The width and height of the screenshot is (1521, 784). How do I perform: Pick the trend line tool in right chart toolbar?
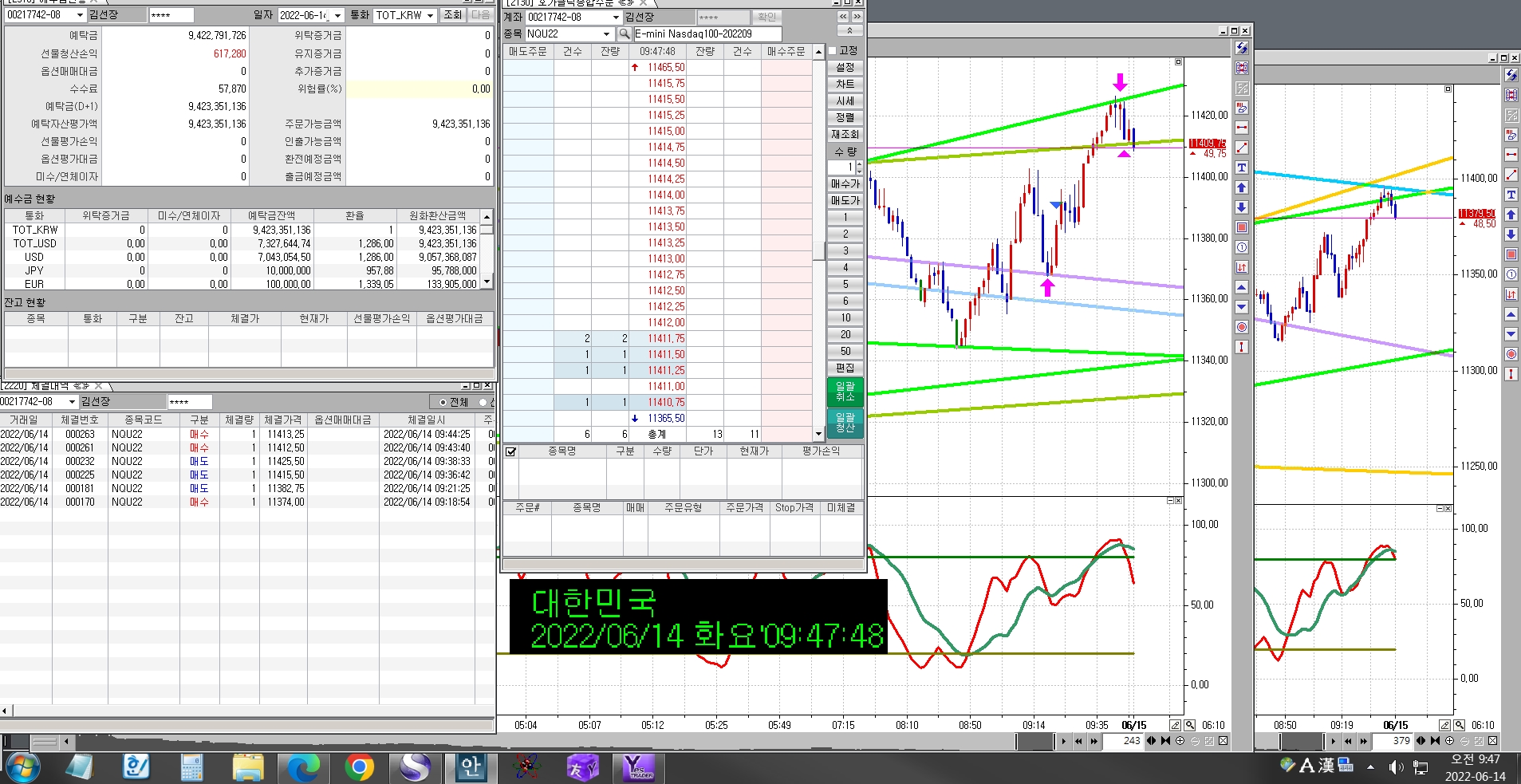tap(1511, 175)
